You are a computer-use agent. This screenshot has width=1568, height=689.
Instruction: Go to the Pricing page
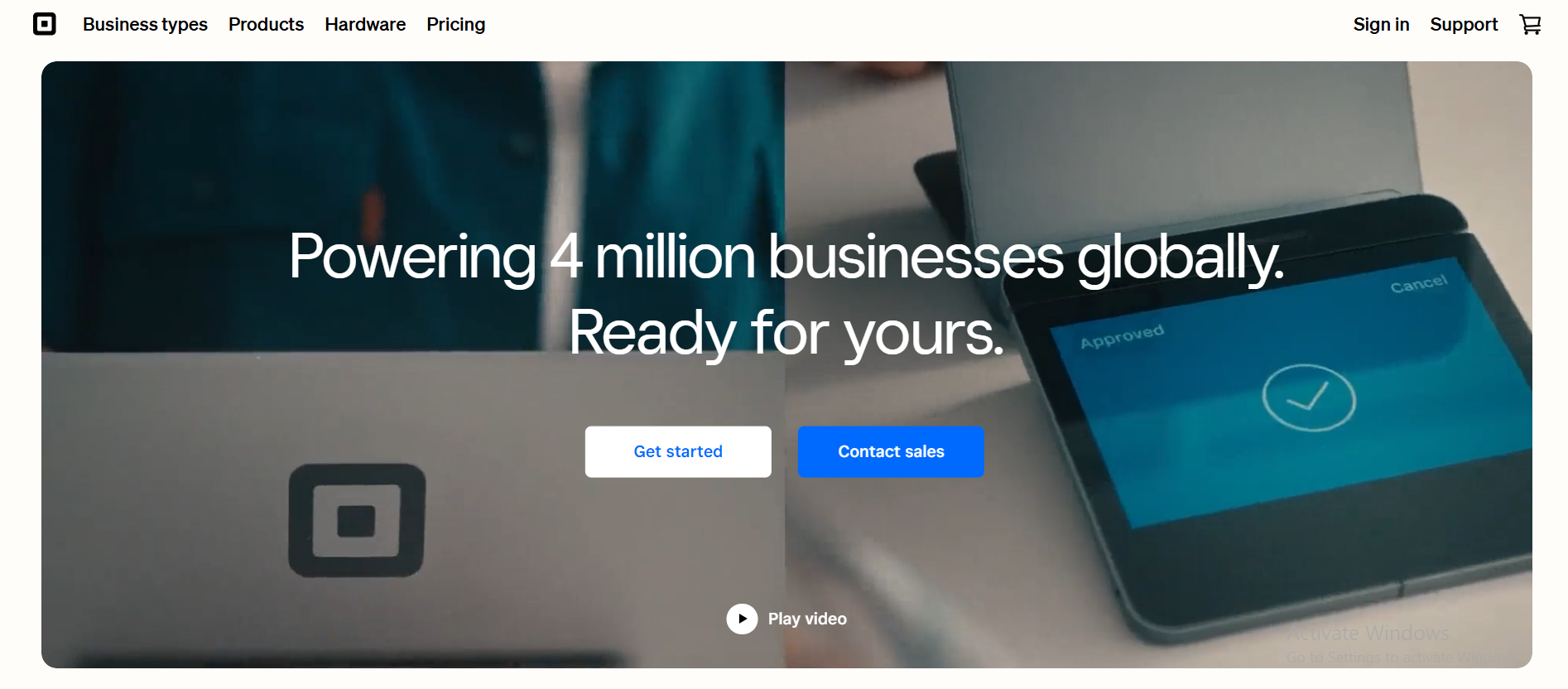tap(456, 25)
